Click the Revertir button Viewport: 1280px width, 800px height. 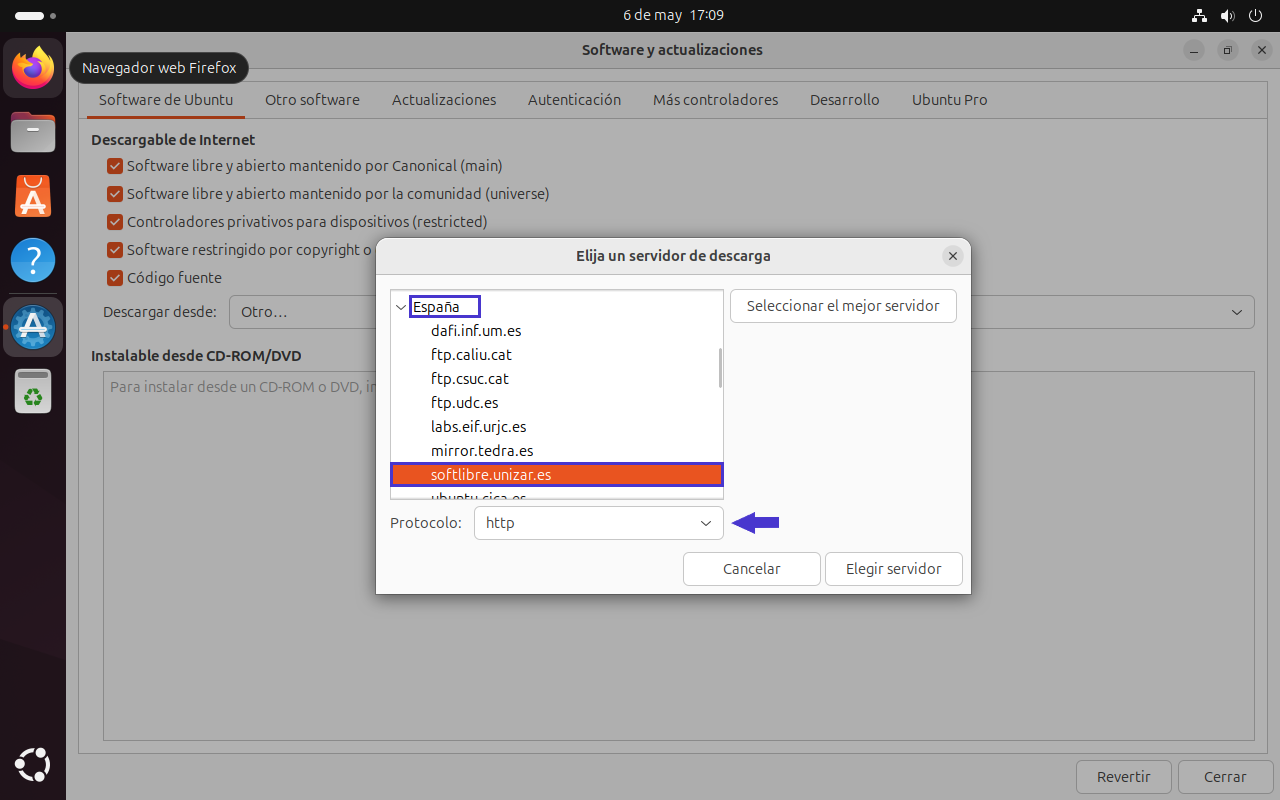click(x=1123, y=777)
